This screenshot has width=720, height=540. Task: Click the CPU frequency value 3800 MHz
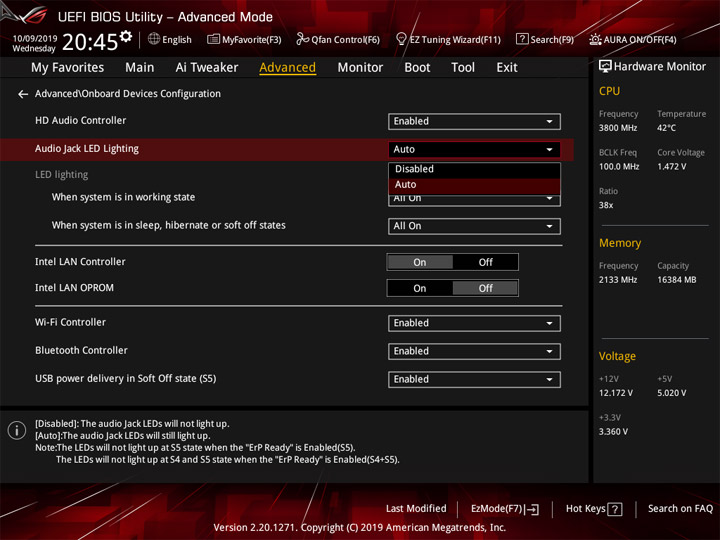tap(618, 128)
